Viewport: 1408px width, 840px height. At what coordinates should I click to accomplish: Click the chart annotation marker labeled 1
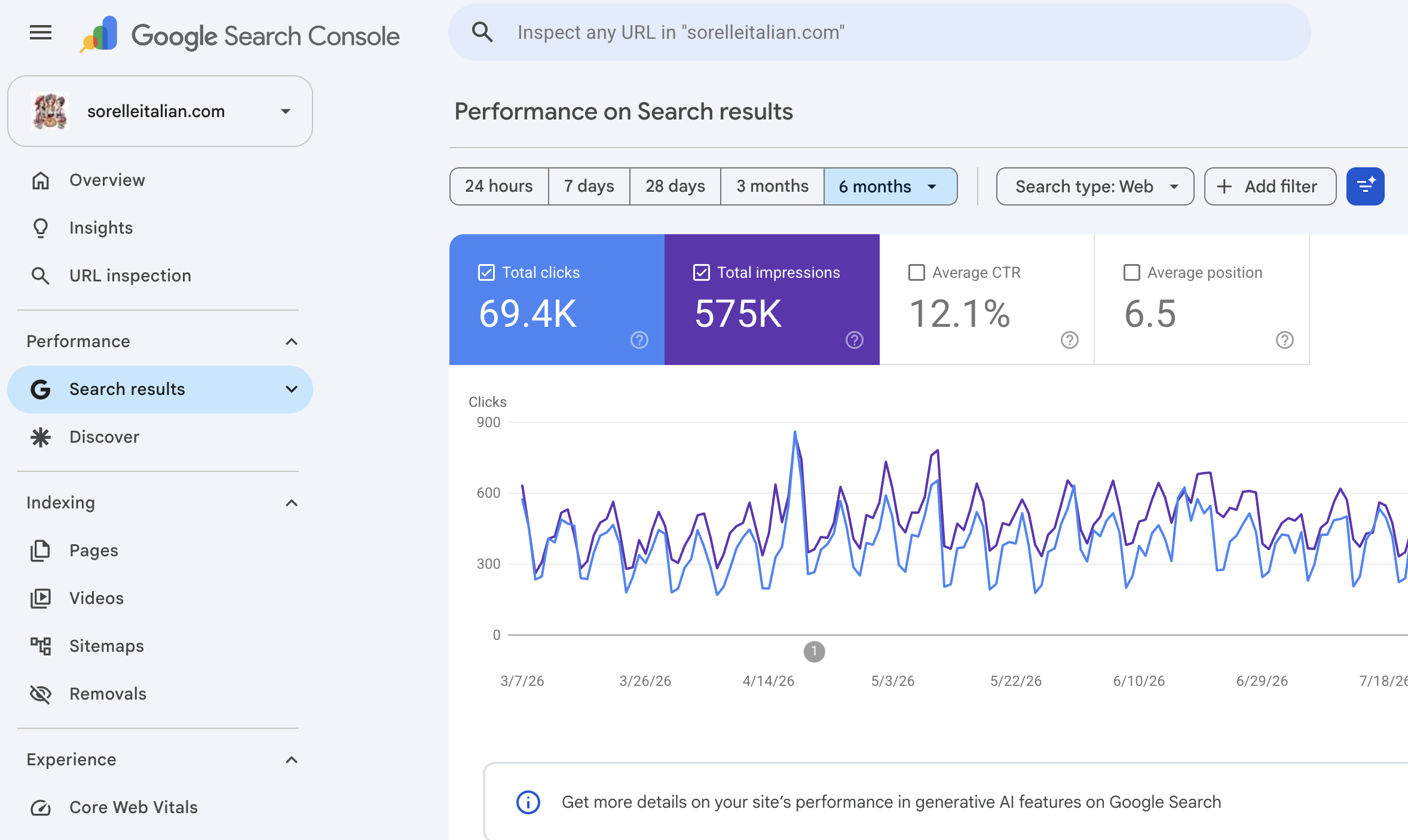(x=814, y=652)
